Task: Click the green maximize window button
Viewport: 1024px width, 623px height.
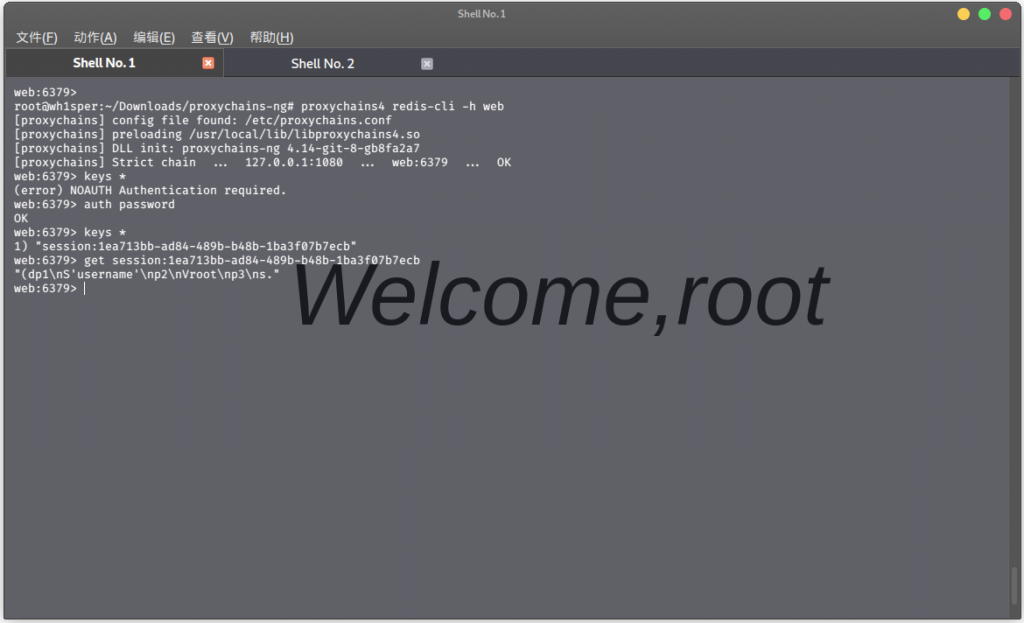Action: [984, 14]
